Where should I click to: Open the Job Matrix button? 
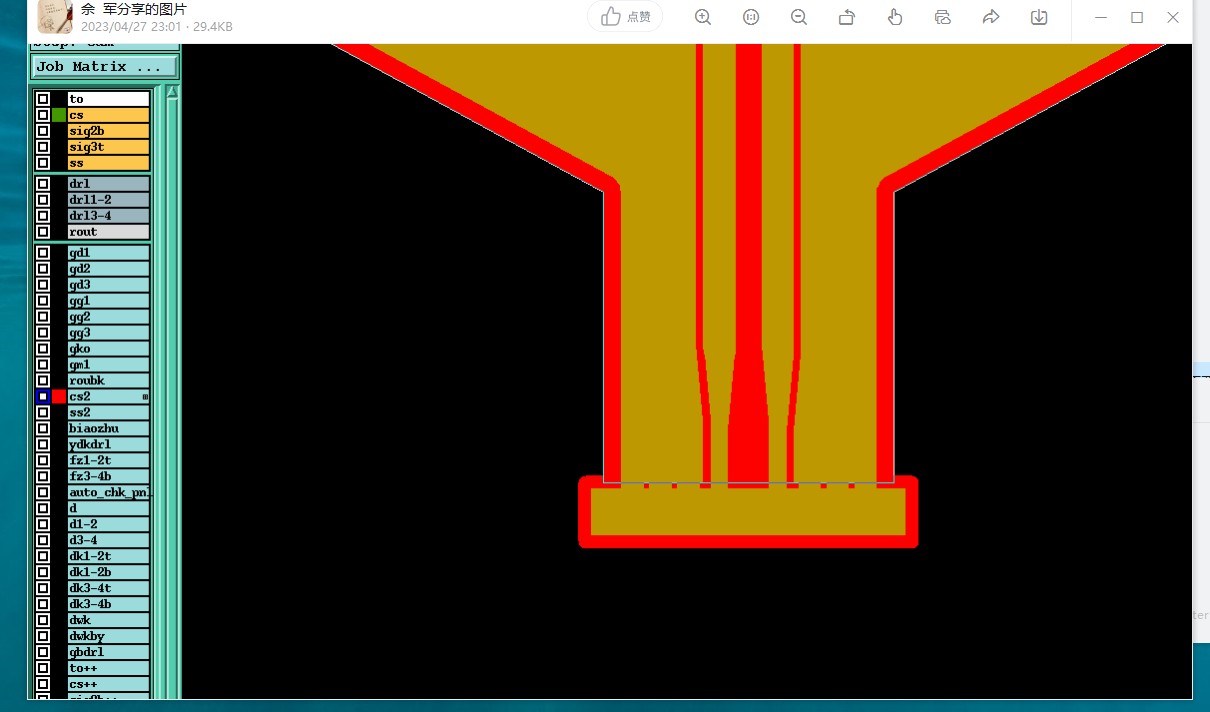point(105,67)
